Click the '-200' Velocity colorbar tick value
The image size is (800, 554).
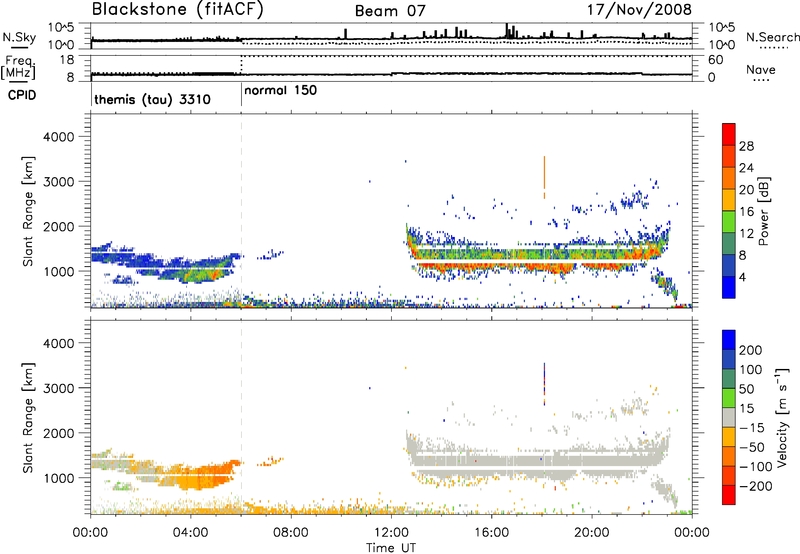(756, 486)
